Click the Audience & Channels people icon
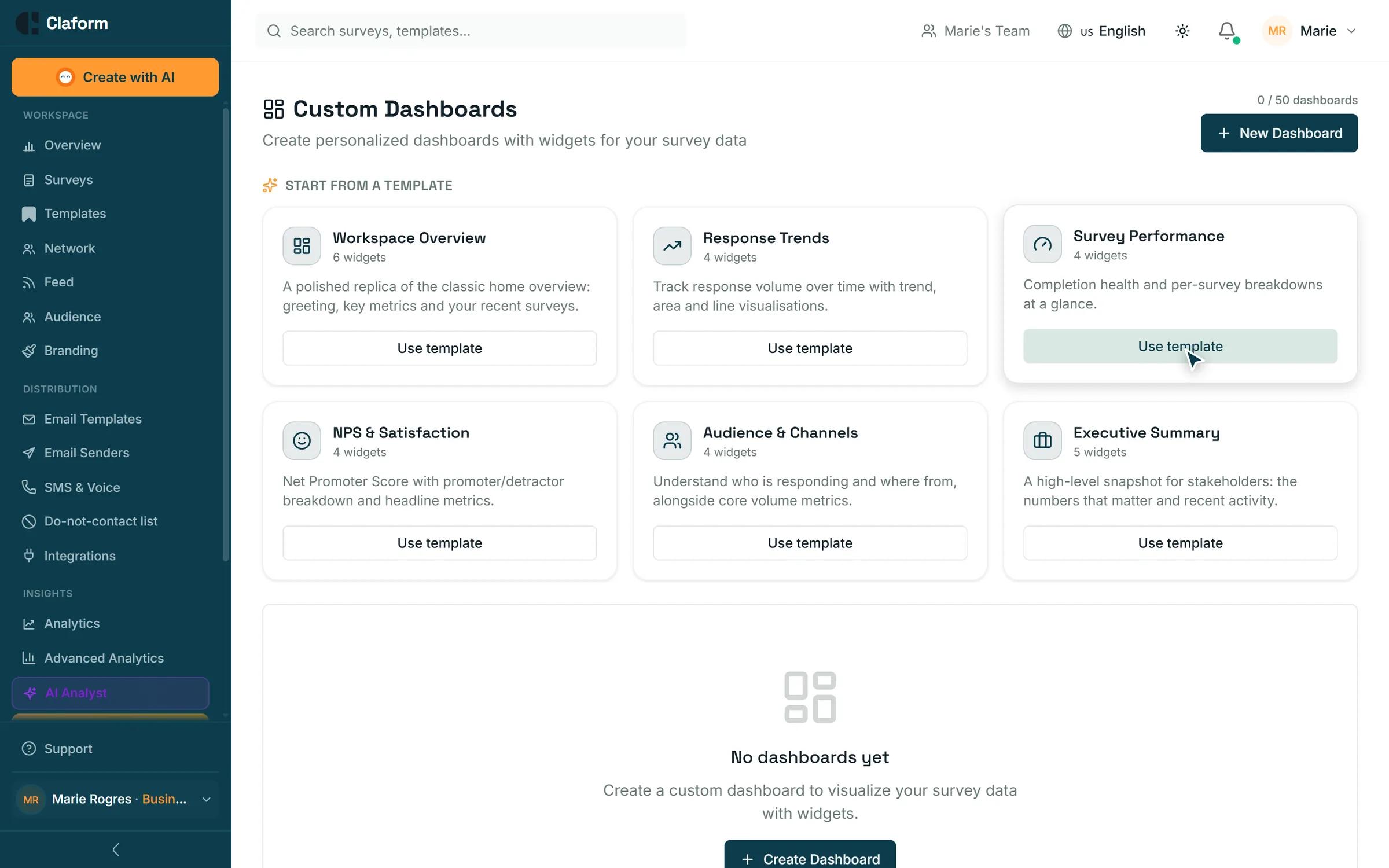Viewport: 1389px width, 868px height. (672, 441)
